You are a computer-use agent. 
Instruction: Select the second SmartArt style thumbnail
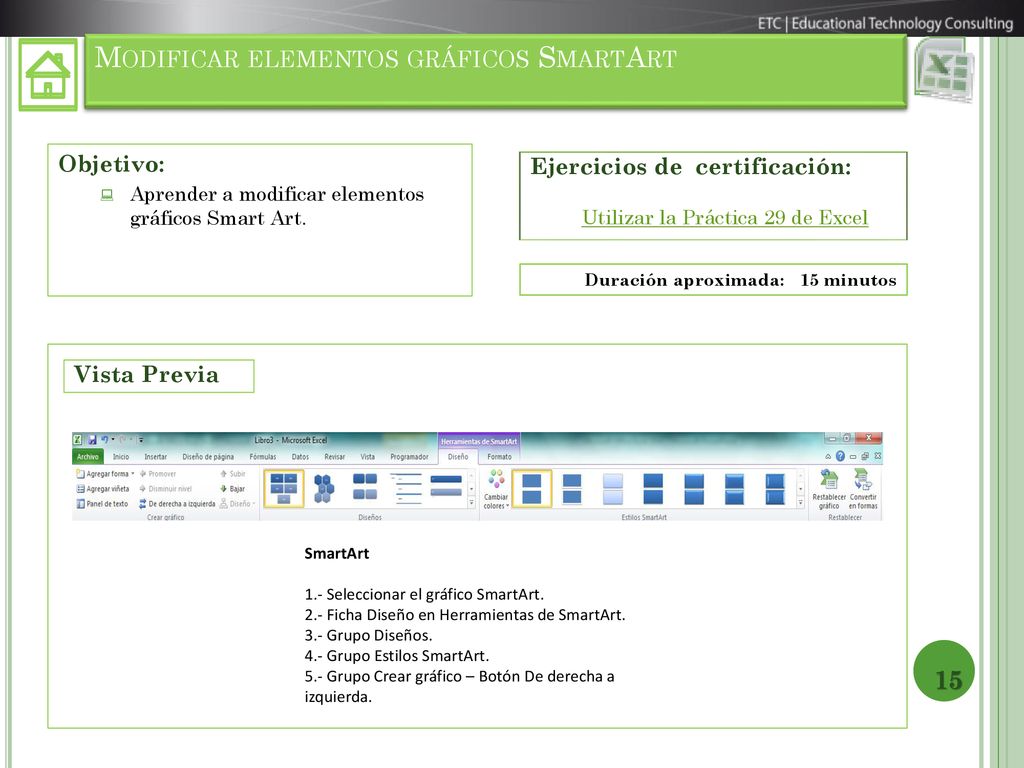point(572,489)
